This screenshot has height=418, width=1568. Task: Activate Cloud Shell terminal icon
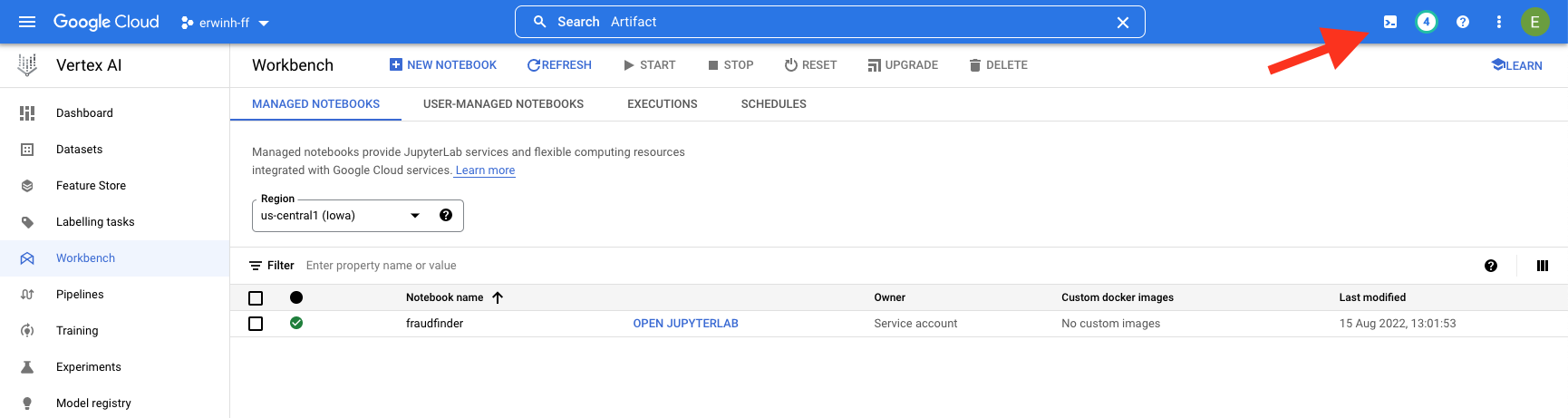coord(1389,22)
